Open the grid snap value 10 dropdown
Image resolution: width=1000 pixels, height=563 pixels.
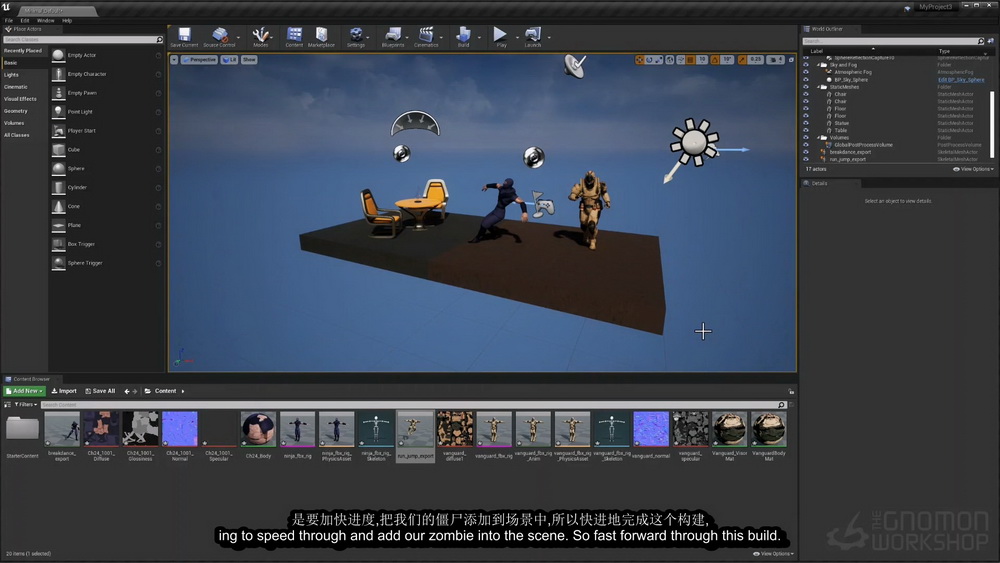pos(702,59)
